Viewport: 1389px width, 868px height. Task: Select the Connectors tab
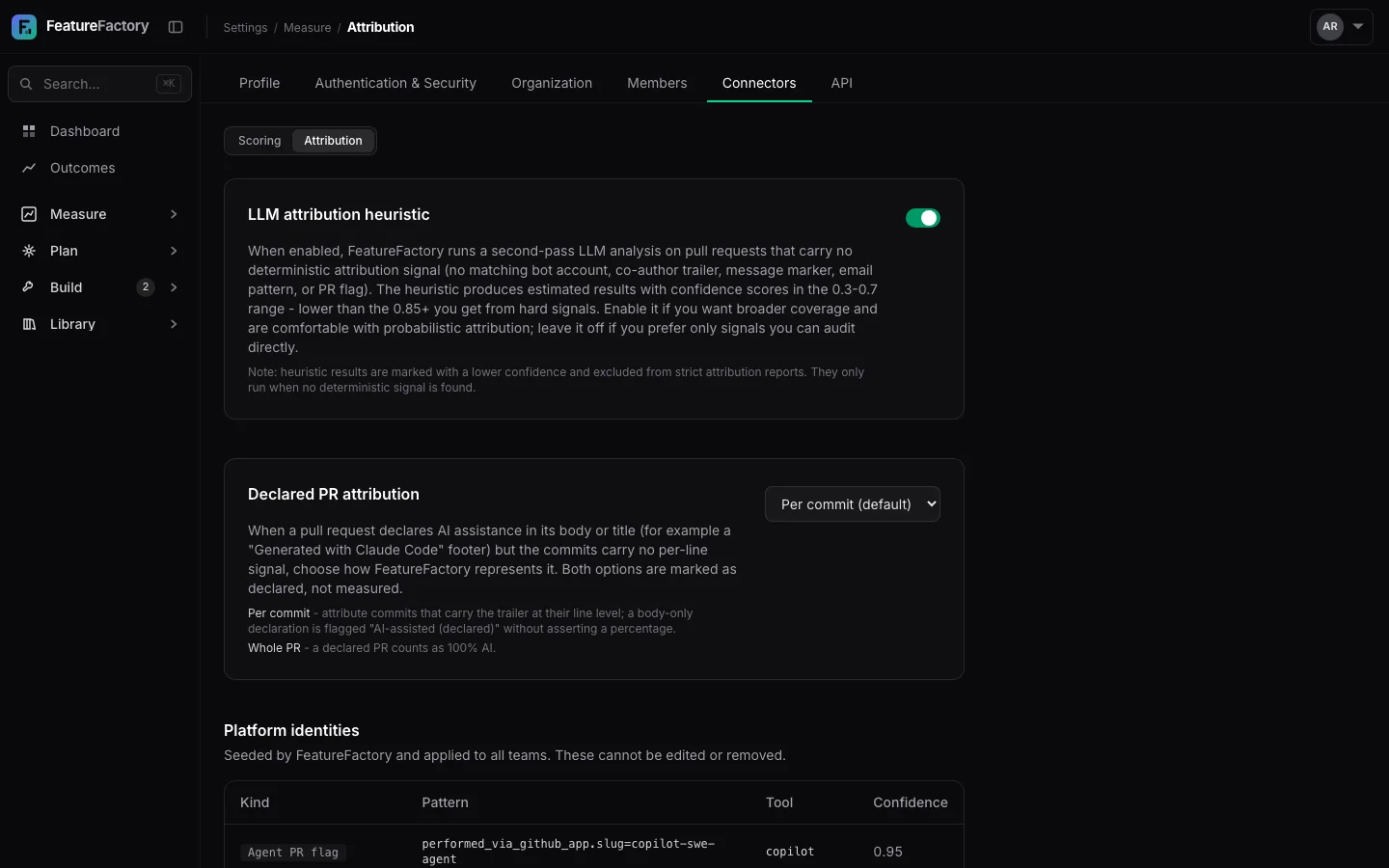pos(759,83)
